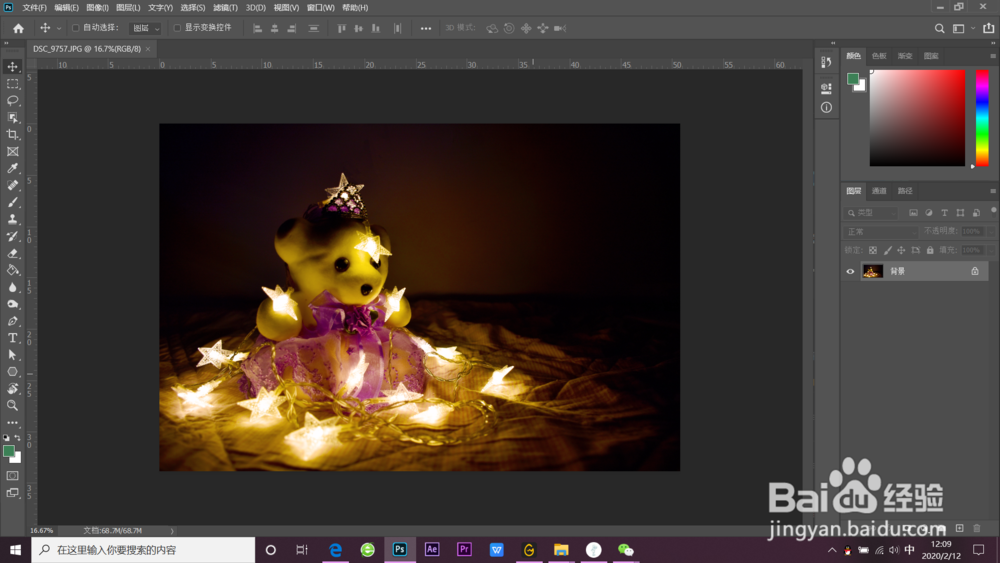This screenshot has height=563, width=1000.
Task: Select the Paint Bucket tool
Action: (x=12, y=270)
